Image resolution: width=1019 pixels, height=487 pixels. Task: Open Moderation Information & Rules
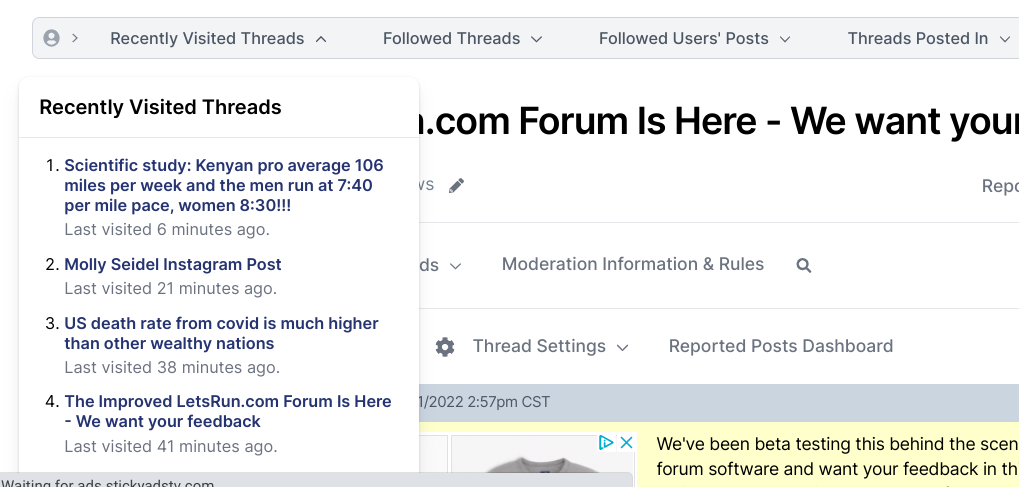tap(632, 264)
